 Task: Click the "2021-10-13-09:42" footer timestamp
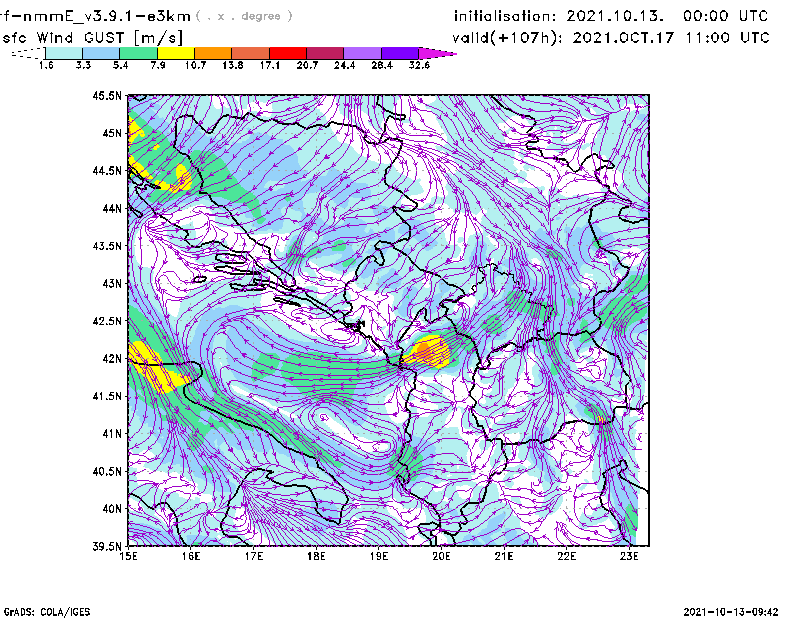coord(731,612)
